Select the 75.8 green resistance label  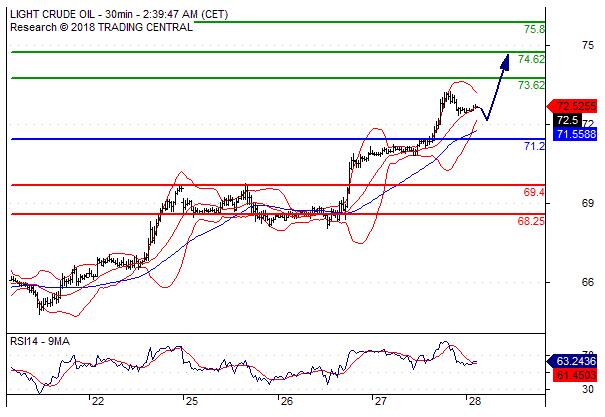tap(534, 30)
